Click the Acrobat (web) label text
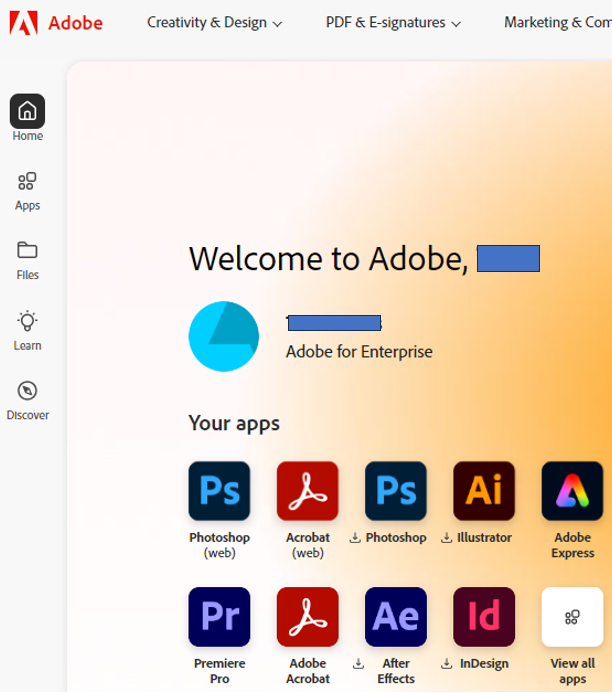612x693 pixels. click(x=308, y=545)
